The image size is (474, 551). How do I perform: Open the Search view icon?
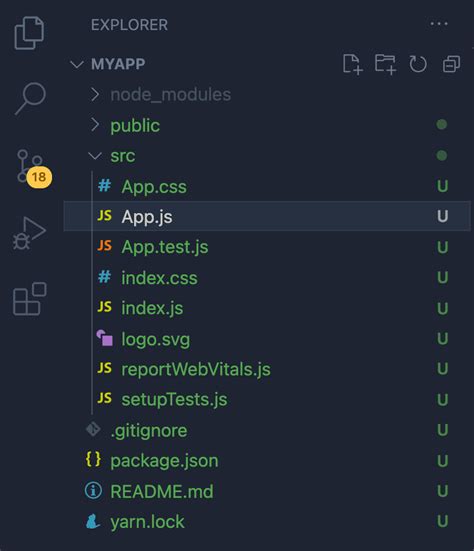coord(30,99)
